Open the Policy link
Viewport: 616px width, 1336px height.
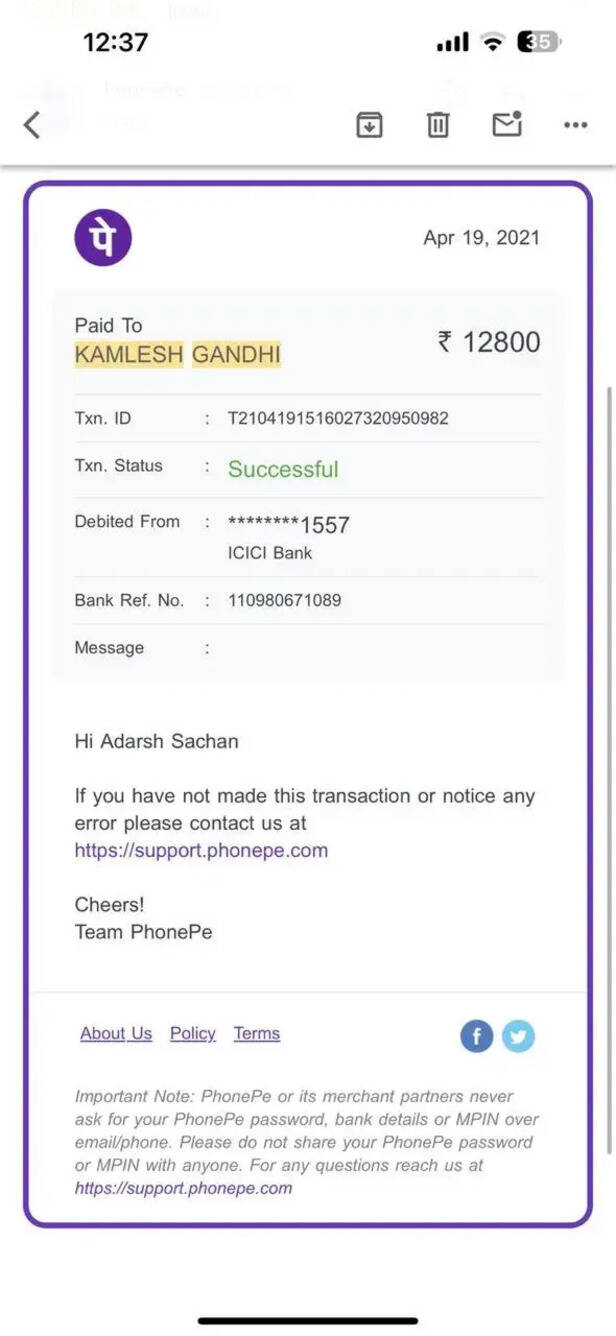[x=193, y=1034]
